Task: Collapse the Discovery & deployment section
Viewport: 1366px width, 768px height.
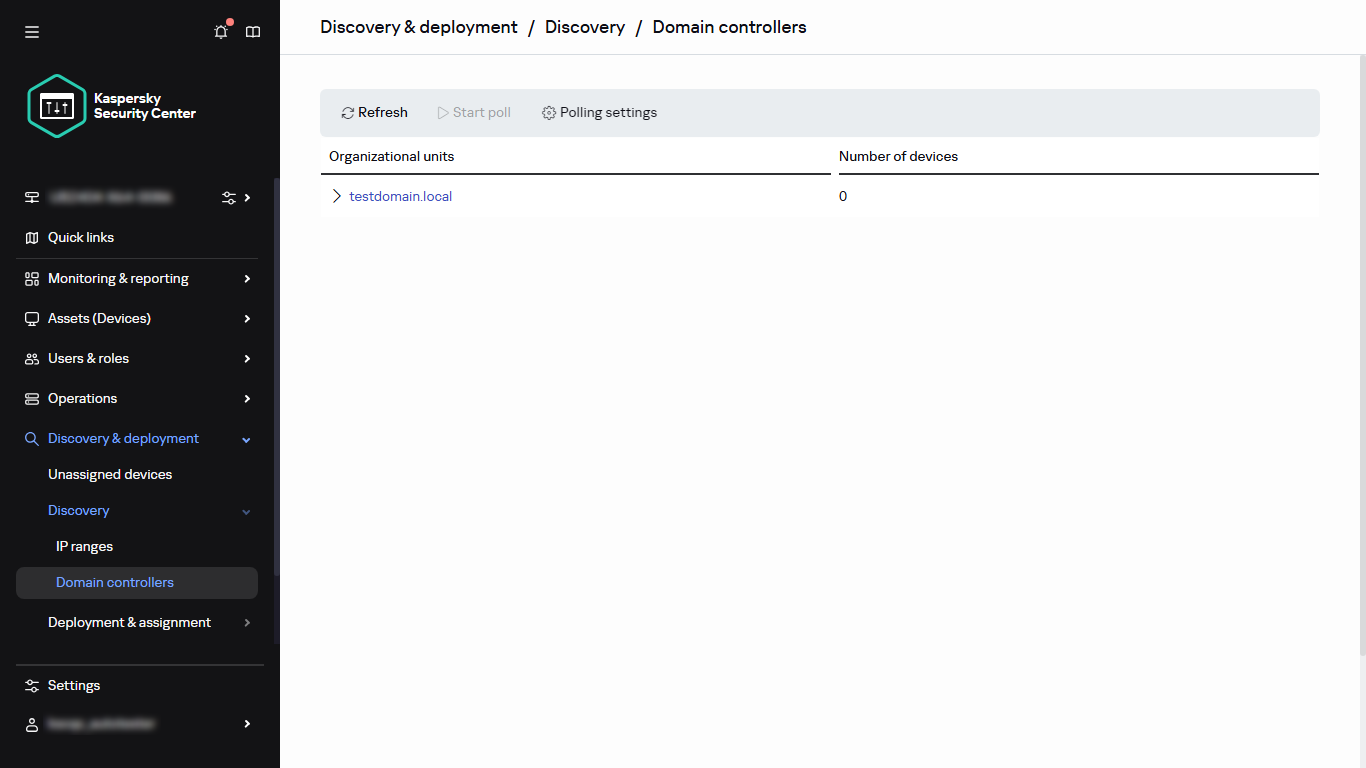Action: pos(246,438)
